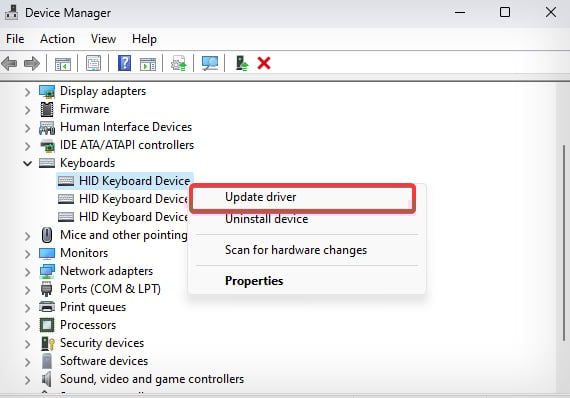Expand the Human Interface Devices node

[x=27, y=128]
